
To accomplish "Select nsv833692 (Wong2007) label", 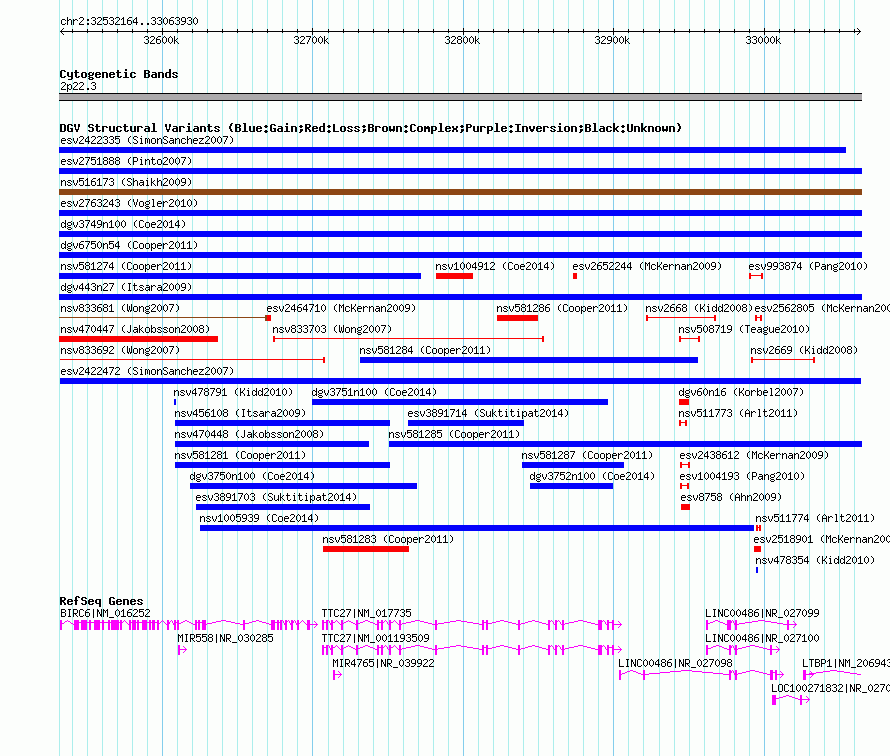I will click(x=120, y=350).
